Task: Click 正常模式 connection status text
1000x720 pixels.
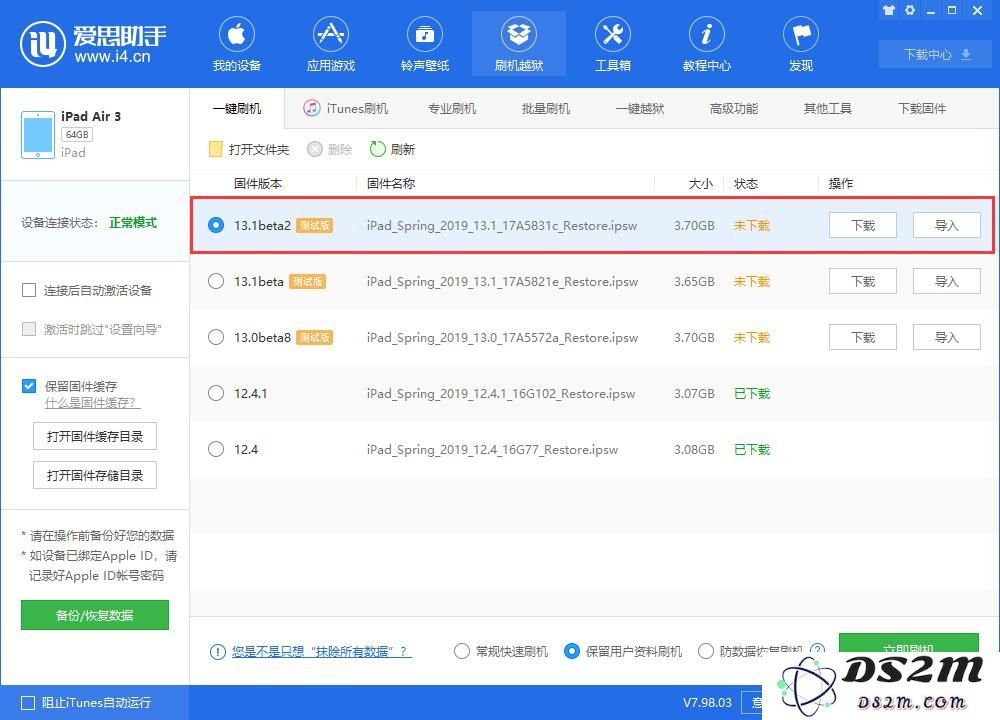Action: click(x=133, y=222)
